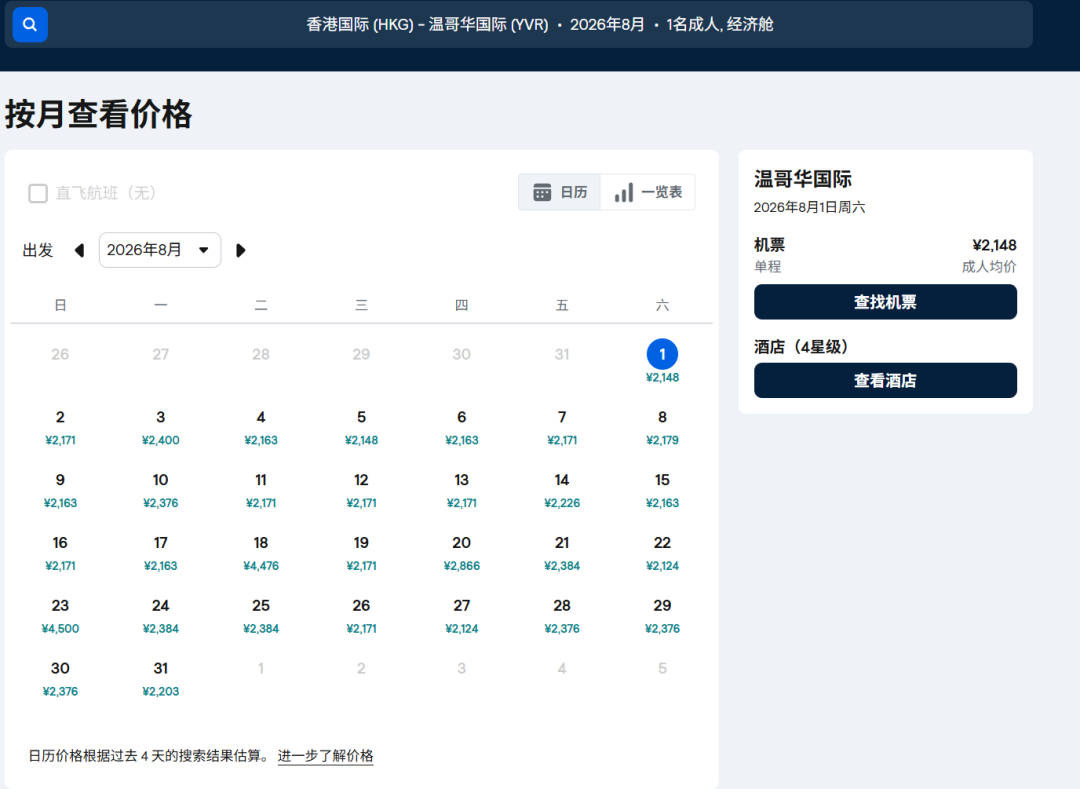Pick August 23 priced ¥4,500
The height and width of the screenshot is (789, 1080).
click(60, 616)
